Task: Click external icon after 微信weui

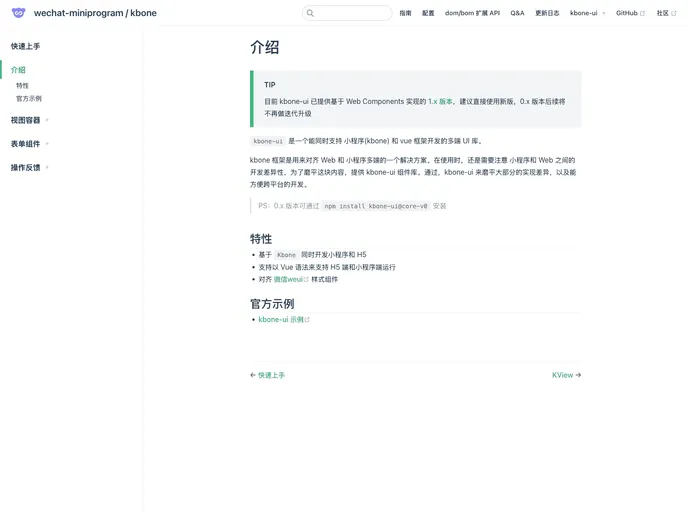Action: tap(306, 279)
